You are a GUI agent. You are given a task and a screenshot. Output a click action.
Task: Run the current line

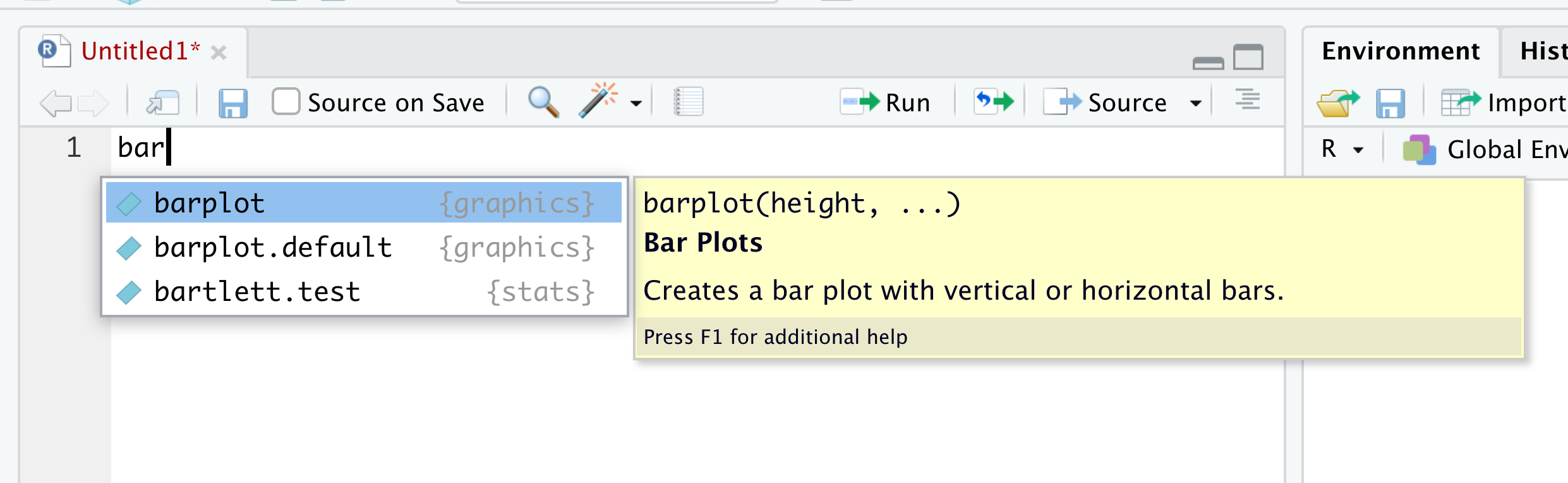point(886,102)
